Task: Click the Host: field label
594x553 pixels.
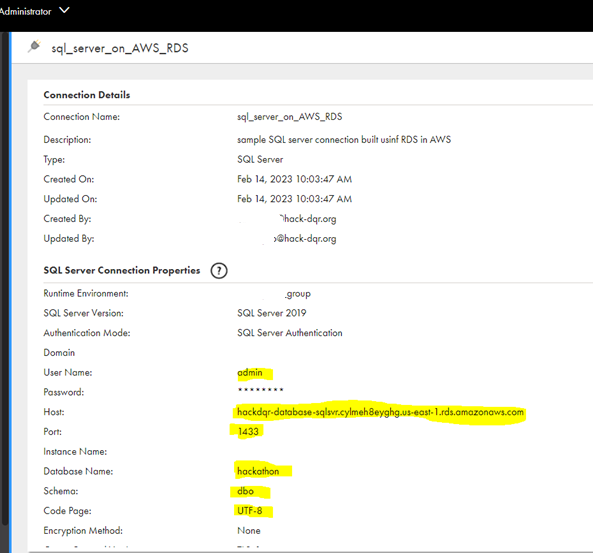Action: tap(54, 412)
